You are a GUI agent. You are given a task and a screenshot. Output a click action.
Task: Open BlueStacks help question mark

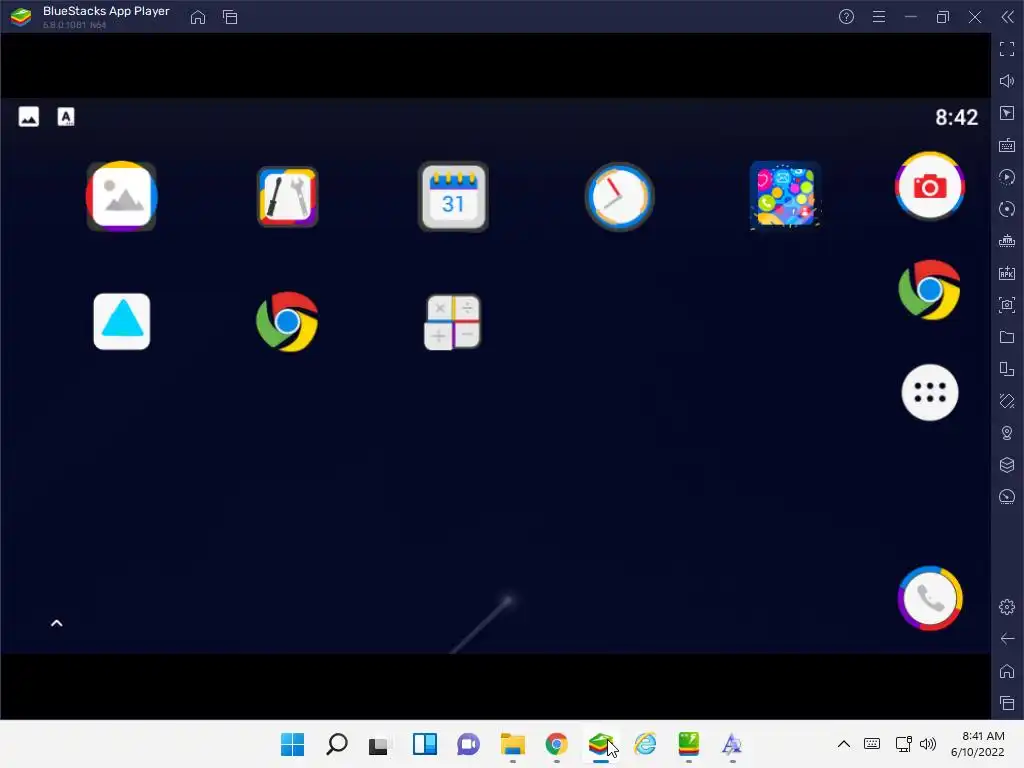coord(846,17)
